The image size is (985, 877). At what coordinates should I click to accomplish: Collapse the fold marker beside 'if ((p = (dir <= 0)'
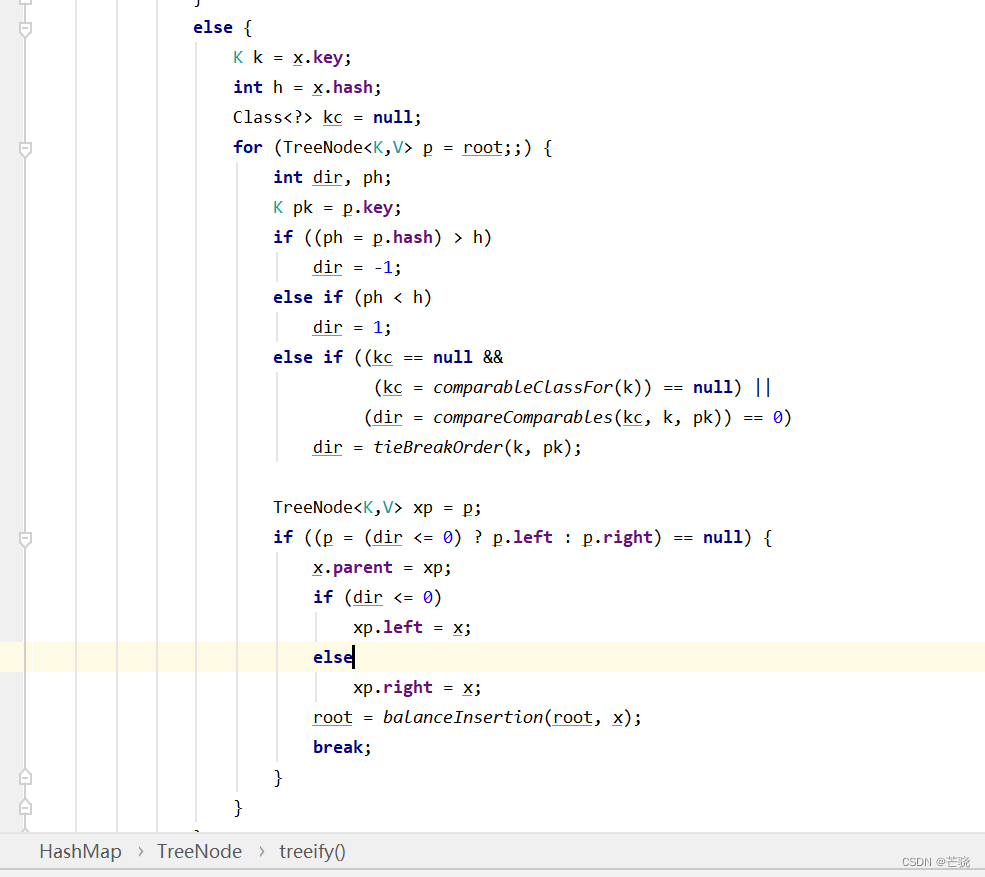[x=25, y=539]
